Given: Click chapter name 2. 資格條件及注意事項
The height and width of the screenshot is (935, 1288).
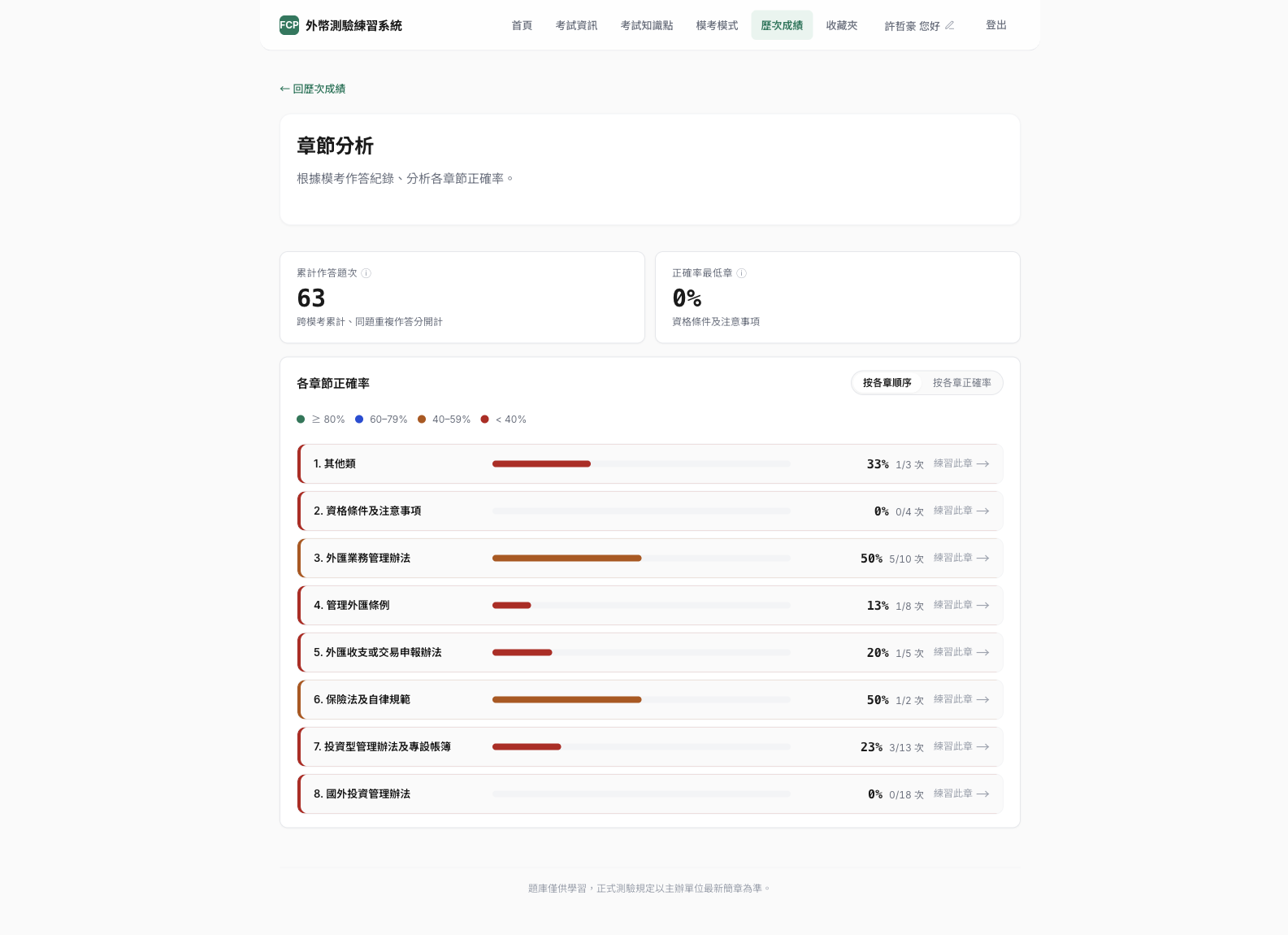Looking at the screenshot, I should [x=367, y=511].
